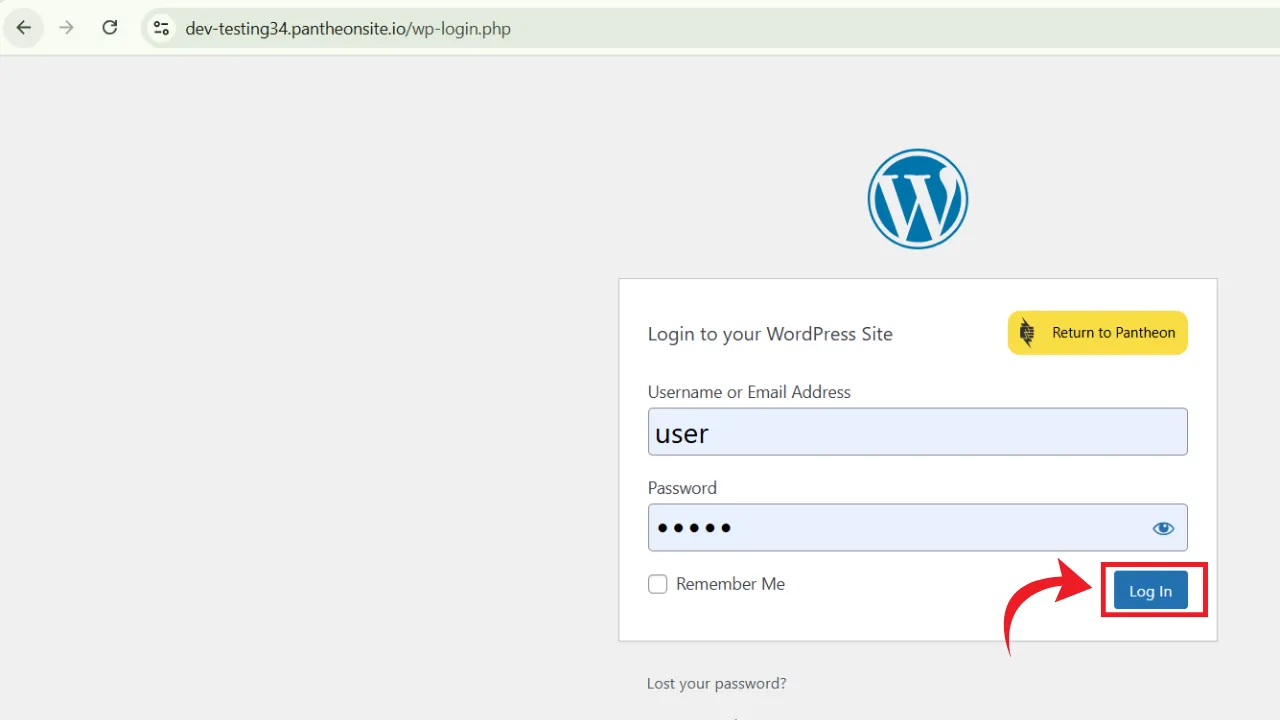Click the Remember Me label text
This screenshot has height=720, width=1280.
[x=730, y=584]
